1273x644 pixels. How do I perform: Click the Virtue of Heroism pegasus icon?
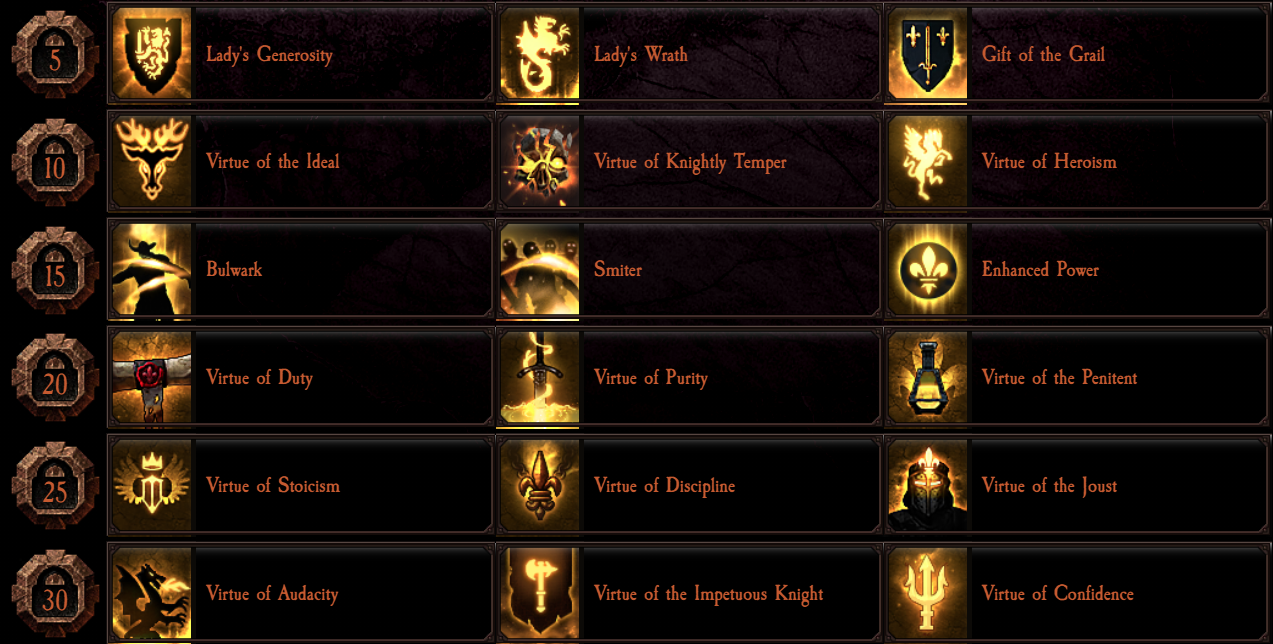pos(927,162)
